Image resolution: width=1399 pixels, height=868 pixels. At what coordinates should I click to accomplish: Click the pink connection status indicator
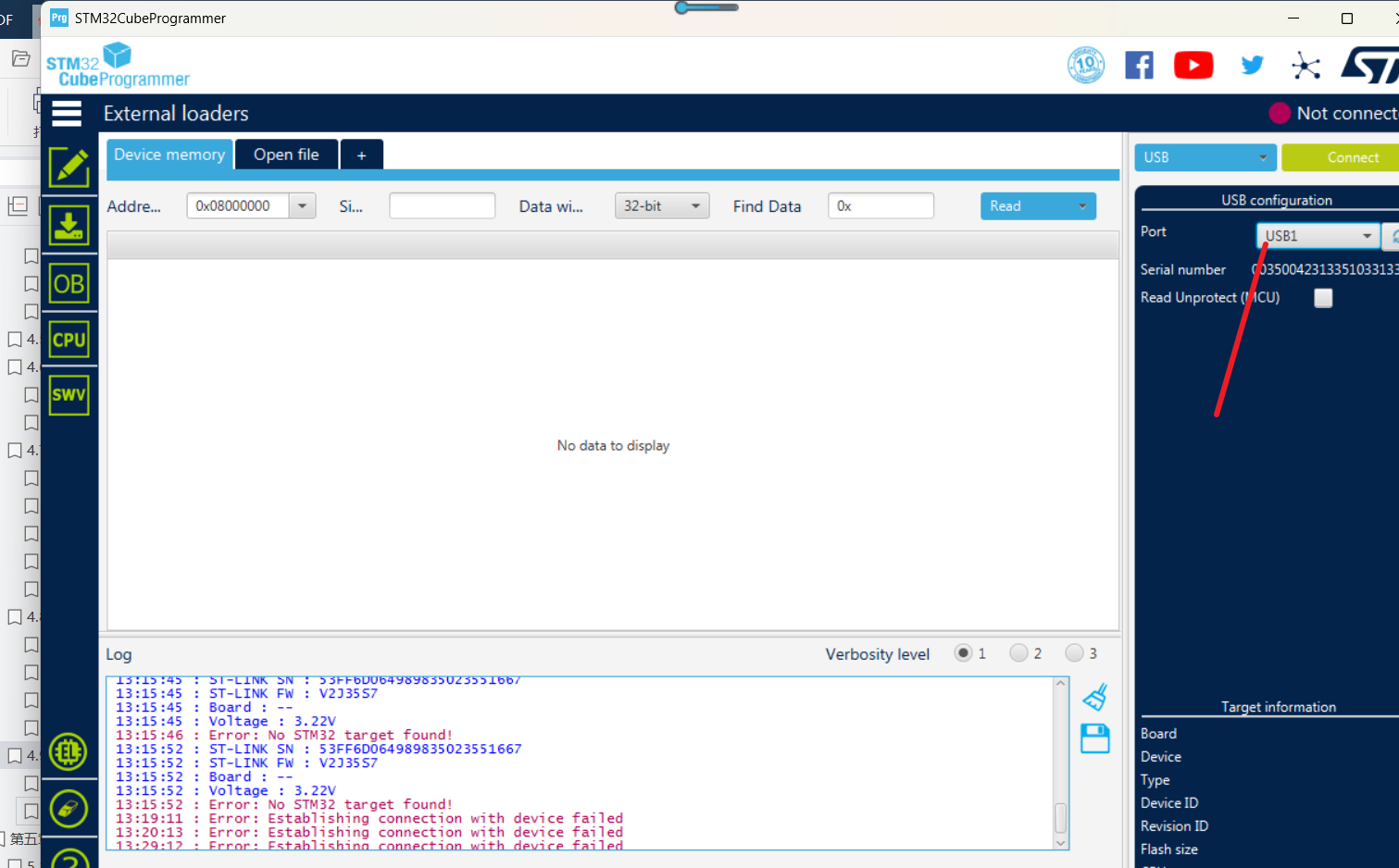pyautogui.click(x=1280, y=113)
